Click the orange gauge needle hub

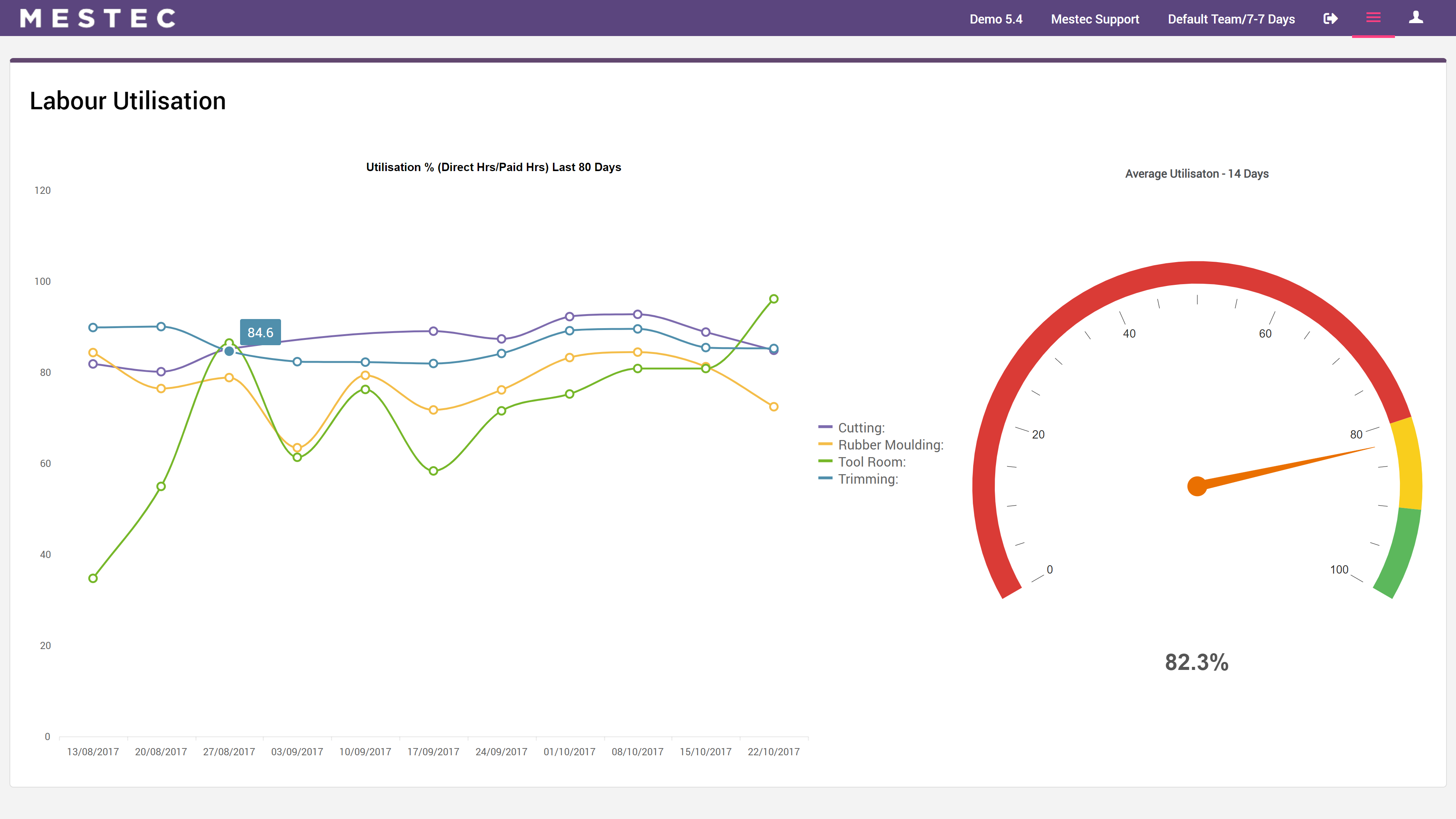[1197, 486]
